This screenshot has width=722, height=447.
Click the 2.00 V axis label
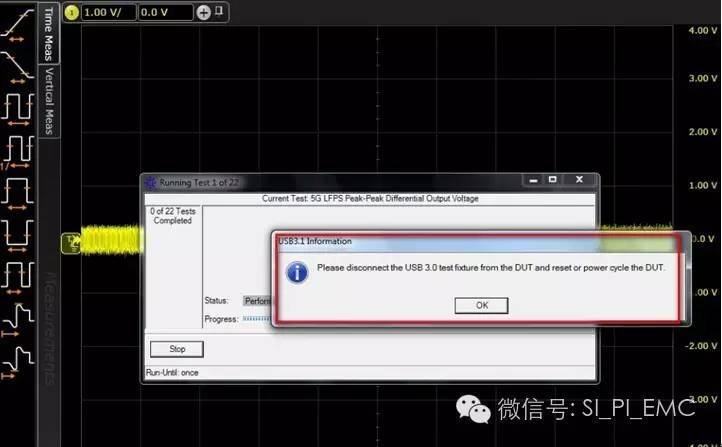[703, 132]
